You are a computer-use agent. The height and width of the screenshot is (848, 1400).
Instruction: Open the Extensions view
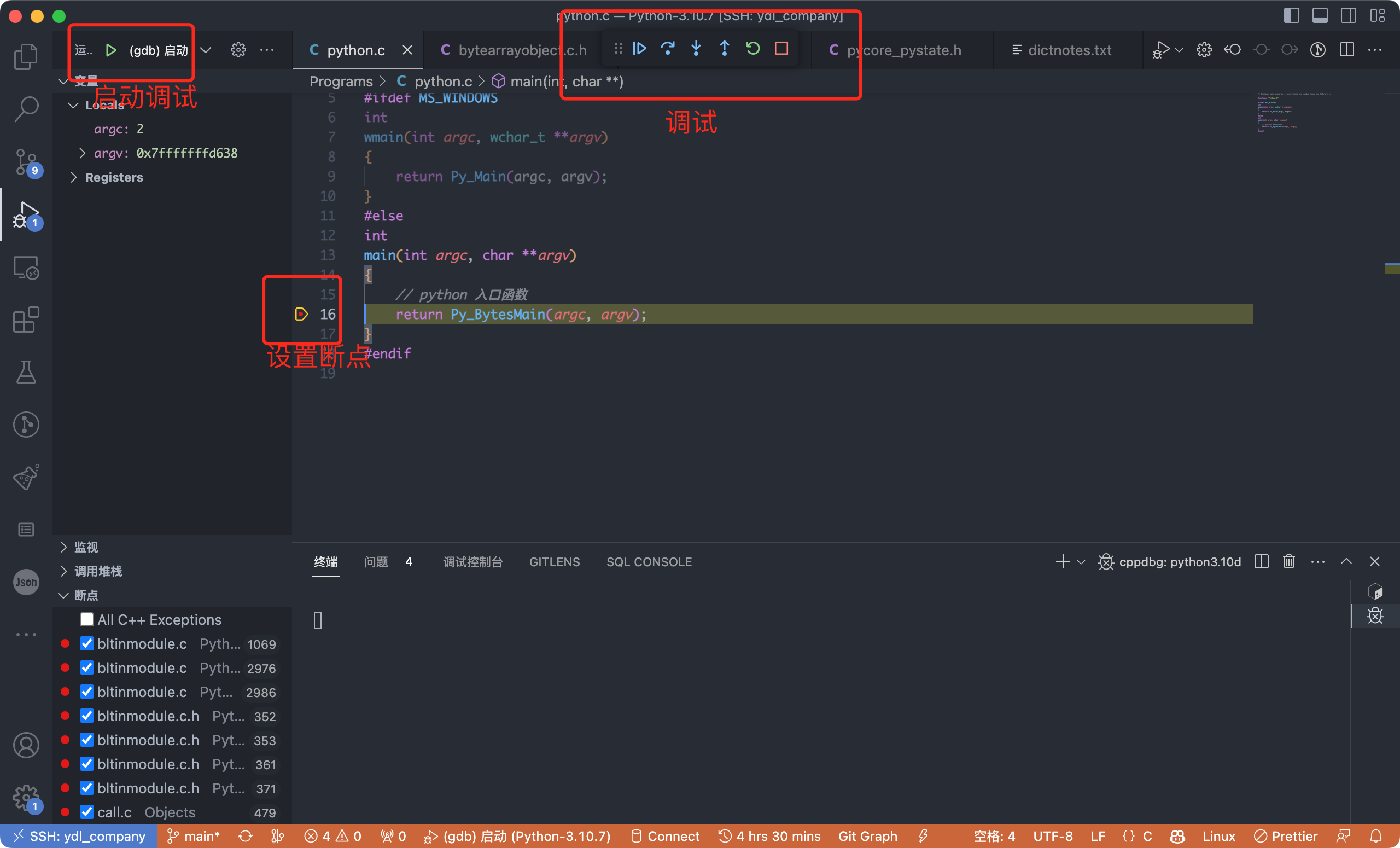(26, 320)
